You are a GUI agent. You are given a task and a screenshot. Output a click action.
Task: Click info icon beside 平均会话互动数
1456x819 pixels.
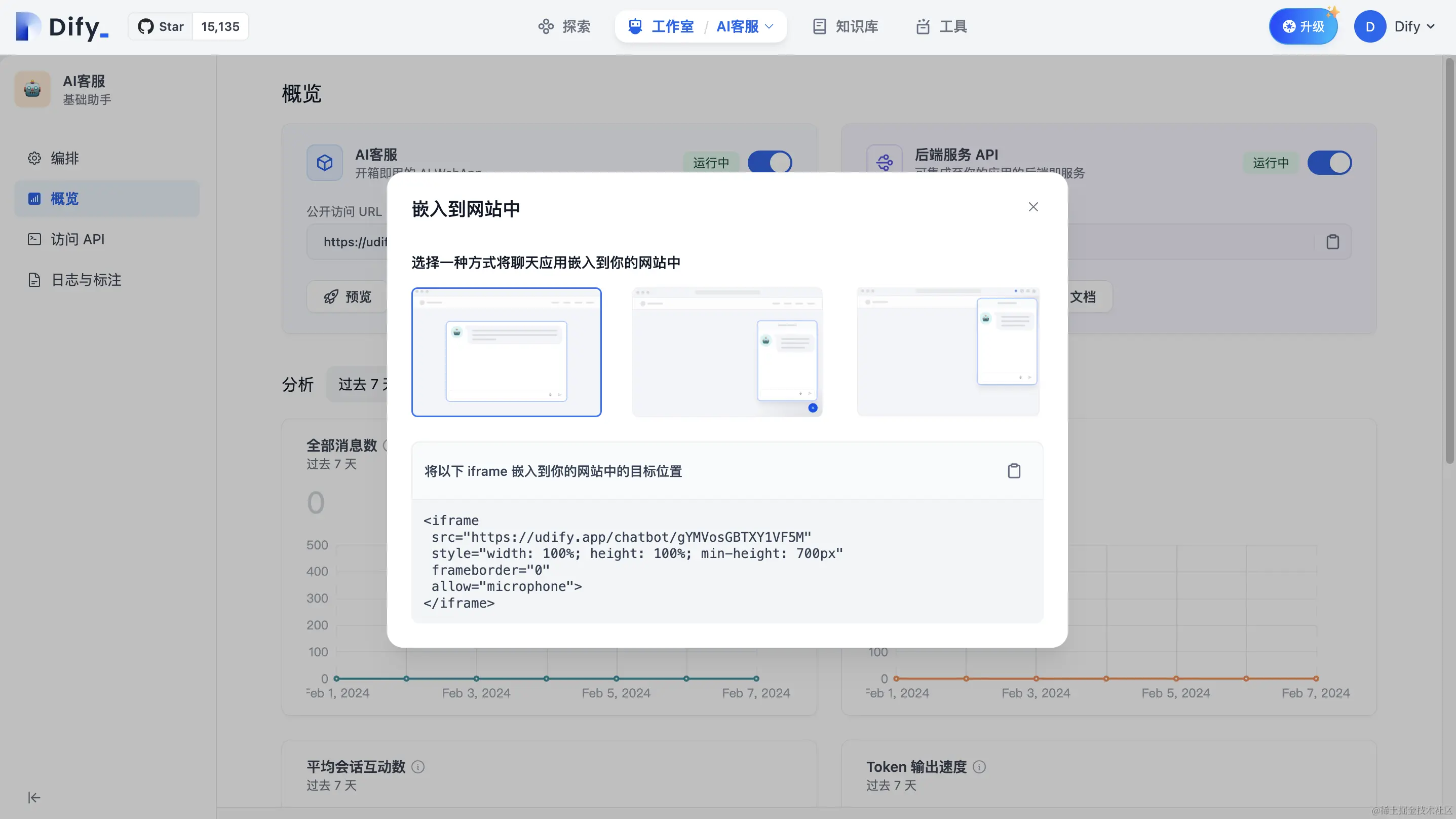(x=417, y=767)
